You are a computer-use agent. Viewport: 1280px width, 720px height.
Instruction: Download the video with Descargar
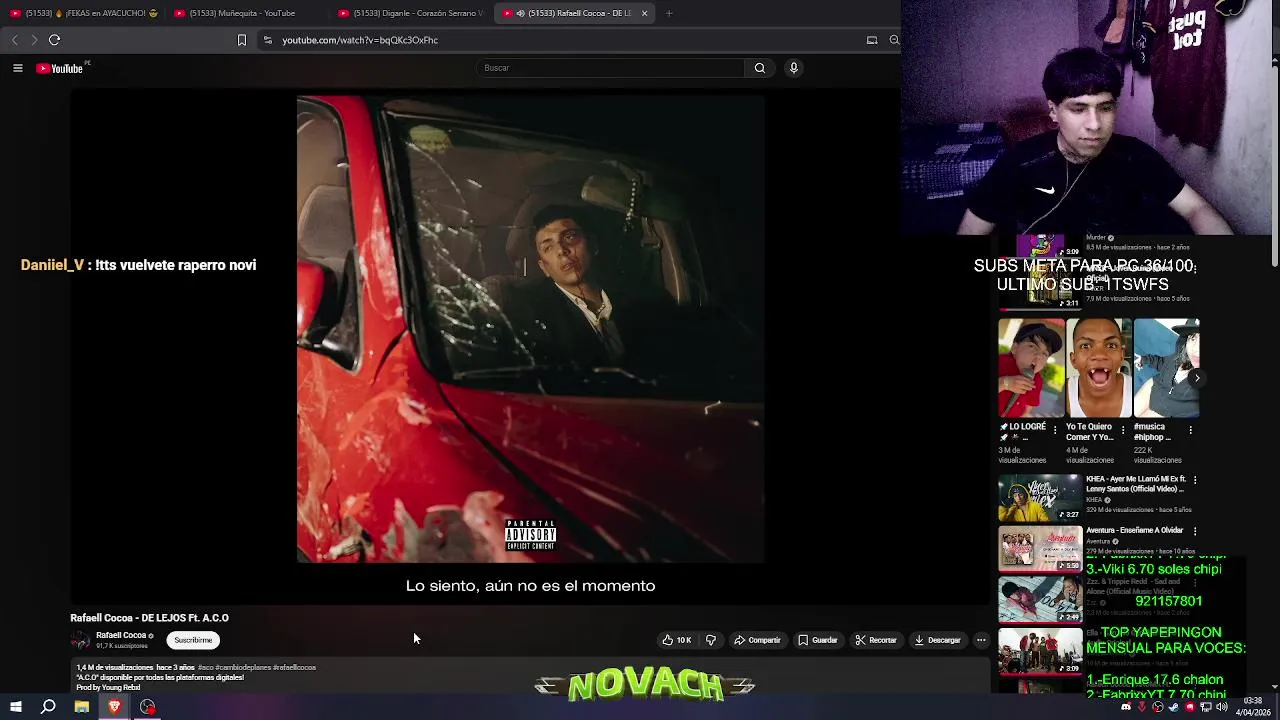pyautogui.click(x=937, y=640)
